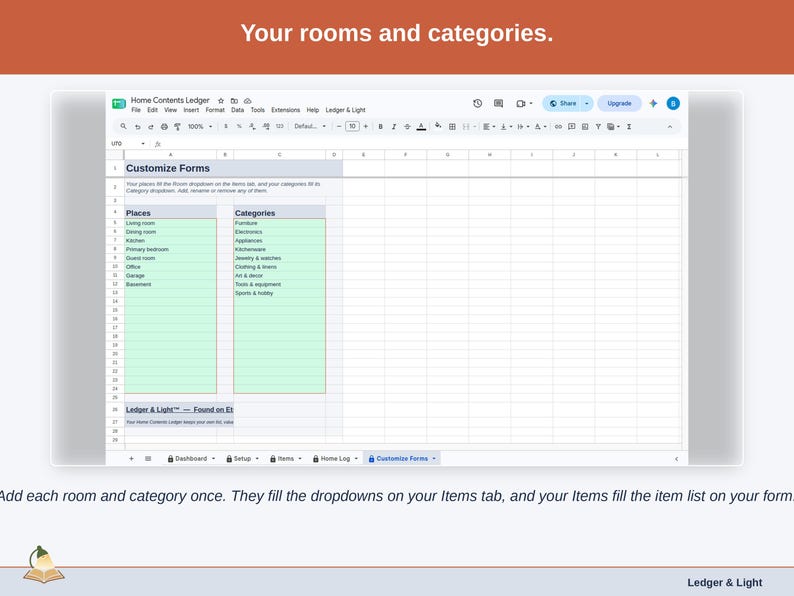
Task: Print the spreadsheet
Action: 164,127
